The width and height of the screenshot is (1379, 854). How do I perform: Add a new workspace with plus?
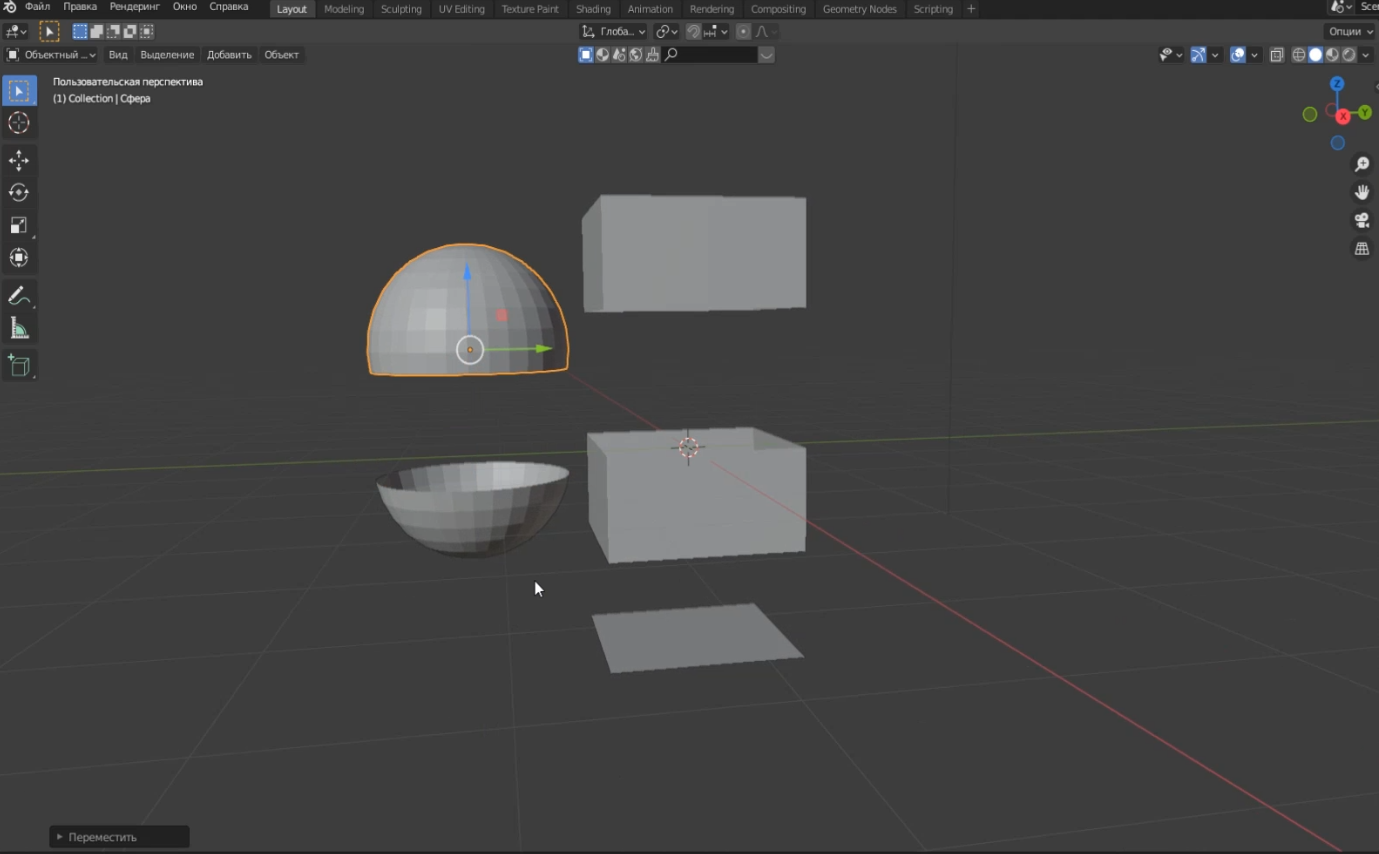click(970, 9)
